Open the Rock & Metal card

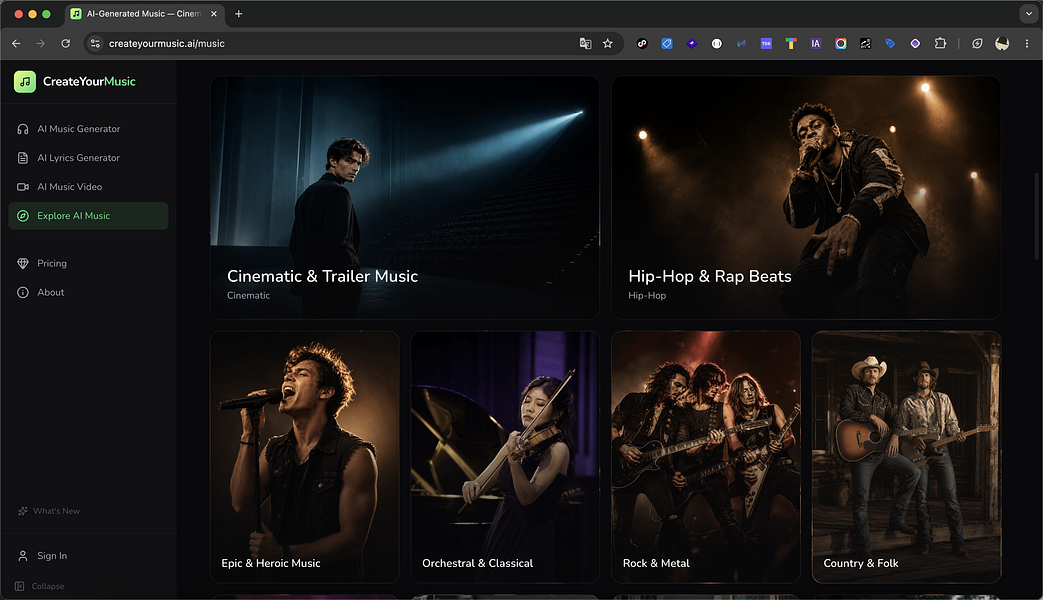pyautogui.click(x=706, y=457)
